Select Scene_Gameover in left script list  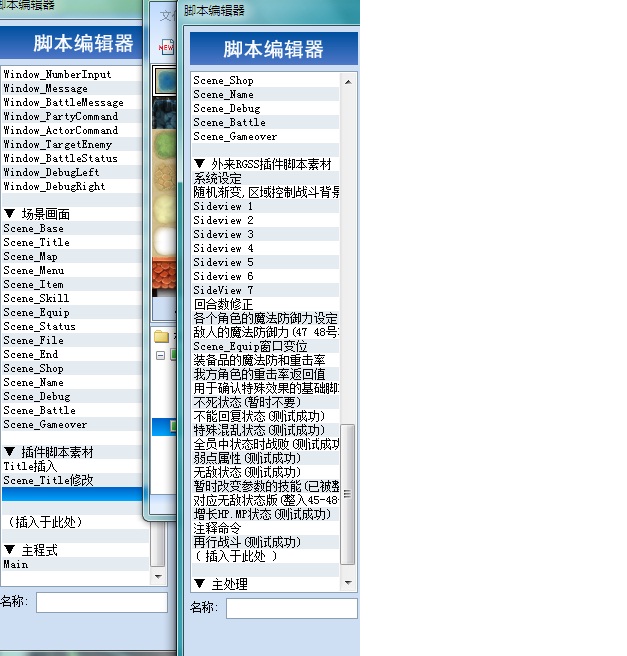(x=72, y=424)
